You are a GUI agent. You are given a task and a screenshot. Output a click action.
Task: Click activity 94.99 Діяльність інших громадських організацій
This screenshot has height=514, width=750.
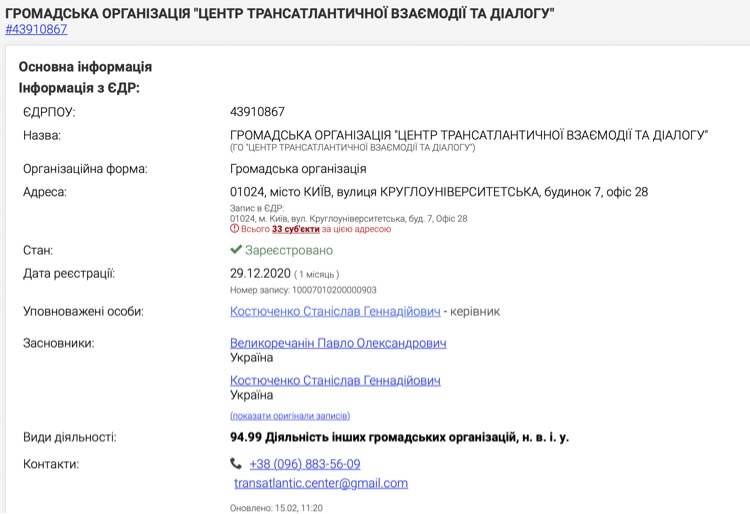pos(399,437)
